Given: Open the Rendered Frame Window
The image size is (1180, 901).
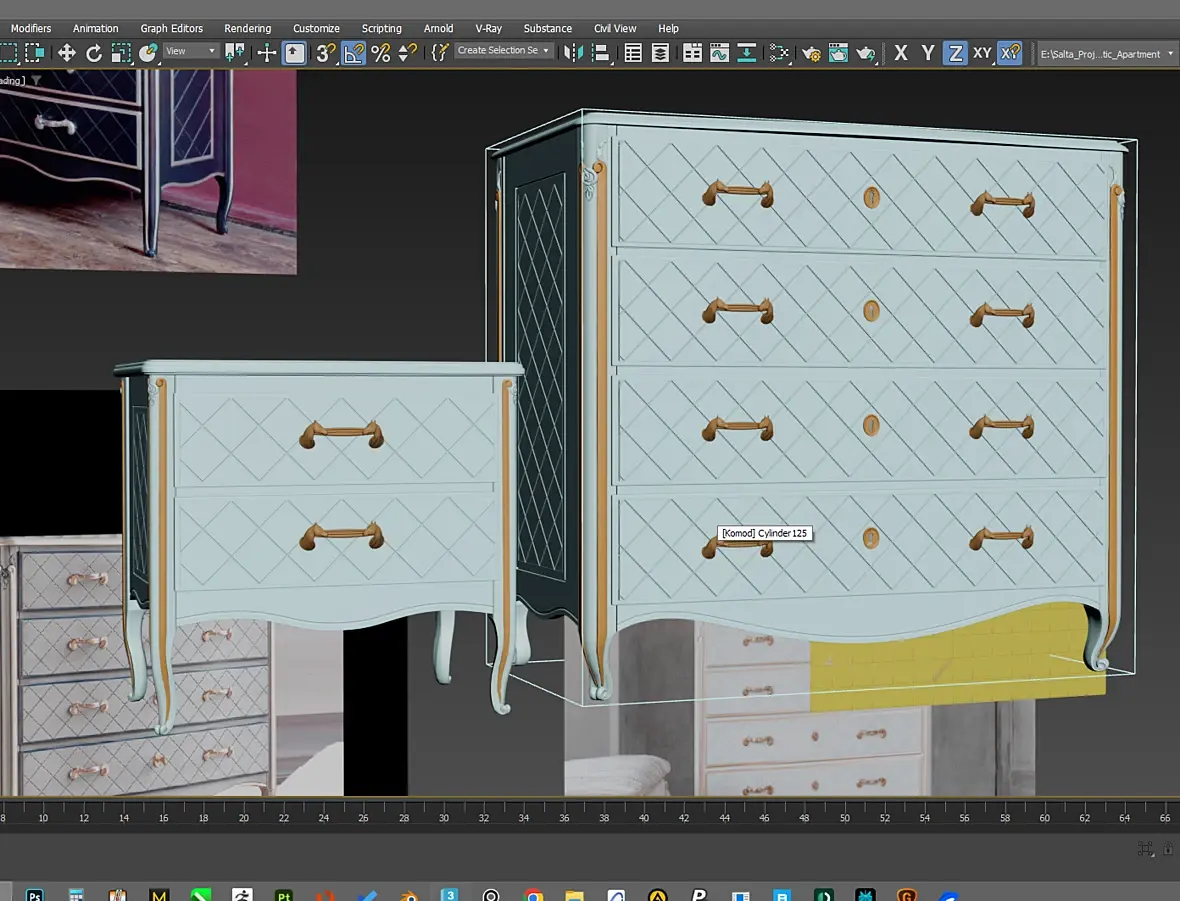Looking at the screenshot, I should click(x=838, y=53).
